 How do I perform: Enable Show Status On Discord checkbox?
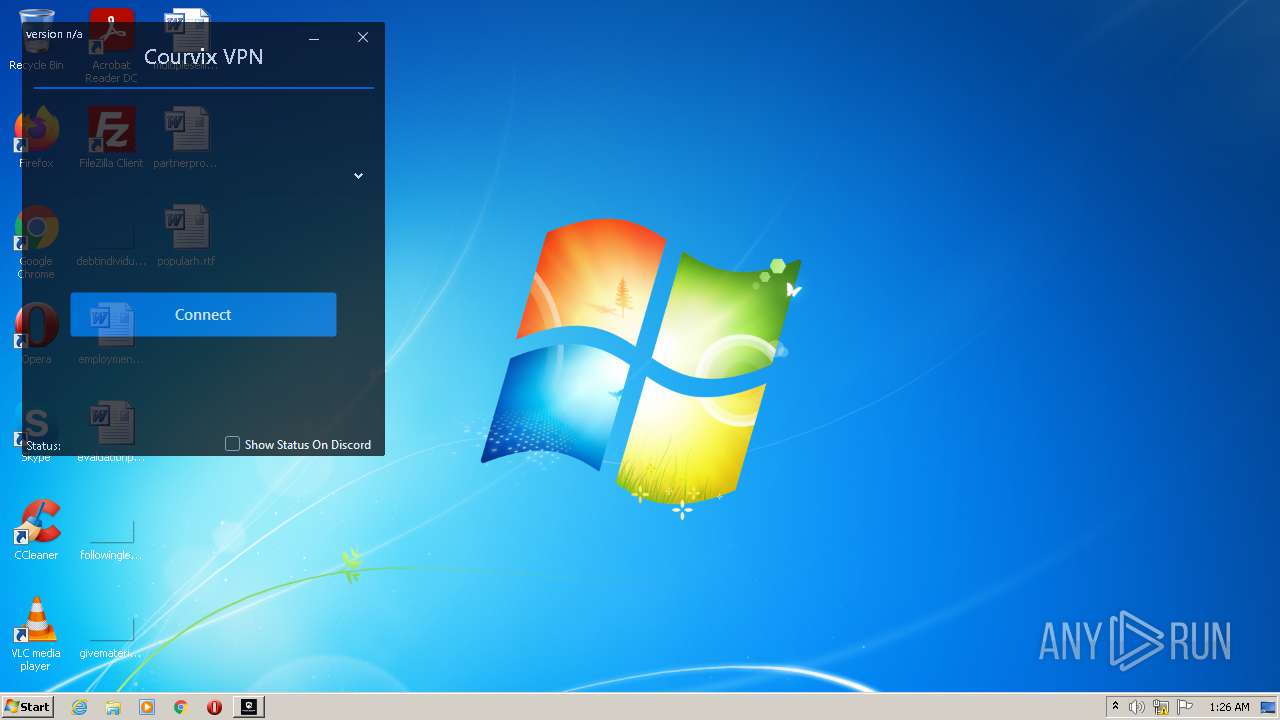pyautogui.click(x=233, y=444)
